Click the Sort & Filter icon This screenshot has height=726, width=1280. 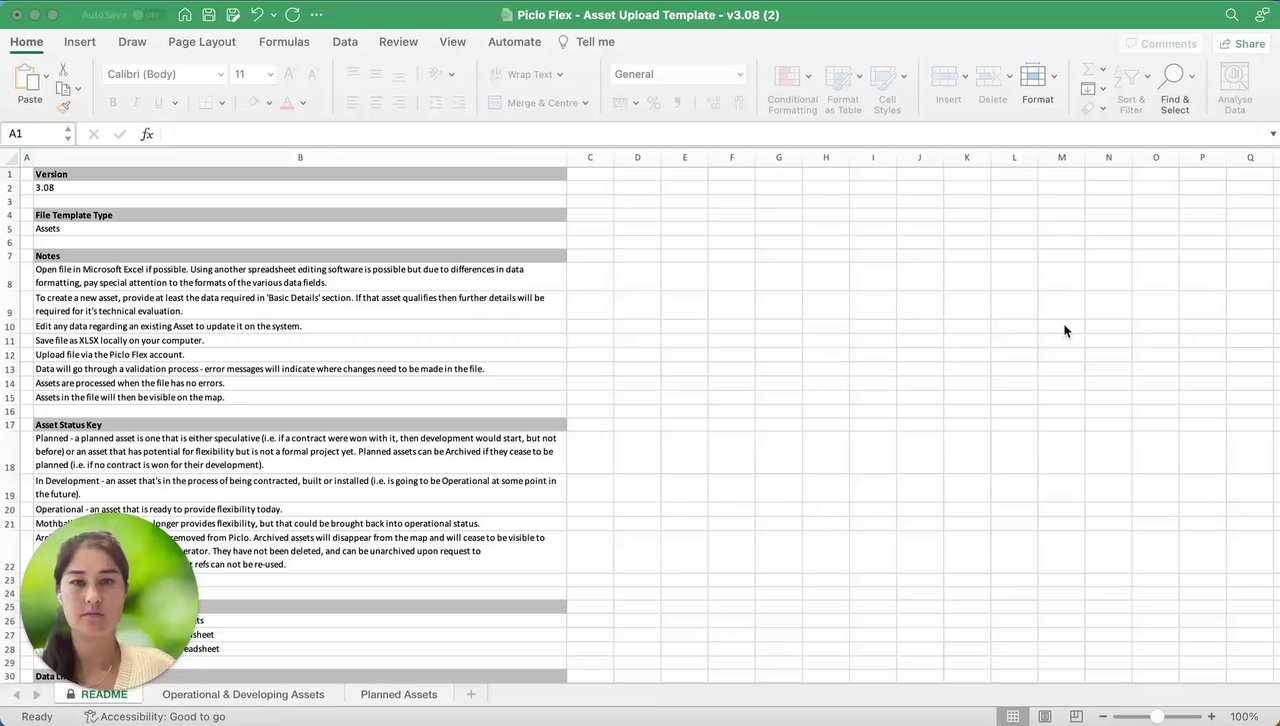click(1127, 78)
